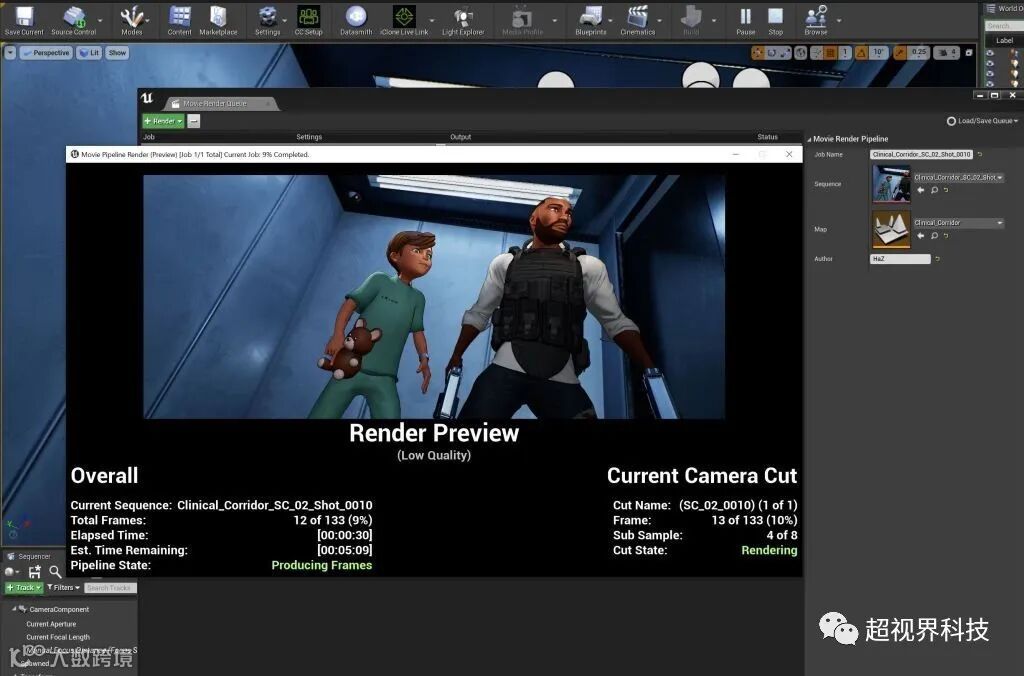Toggle grid snapping in viewport
Image resolution: width=1024 pixels, height=676 pixels.
tap(830, 53)
